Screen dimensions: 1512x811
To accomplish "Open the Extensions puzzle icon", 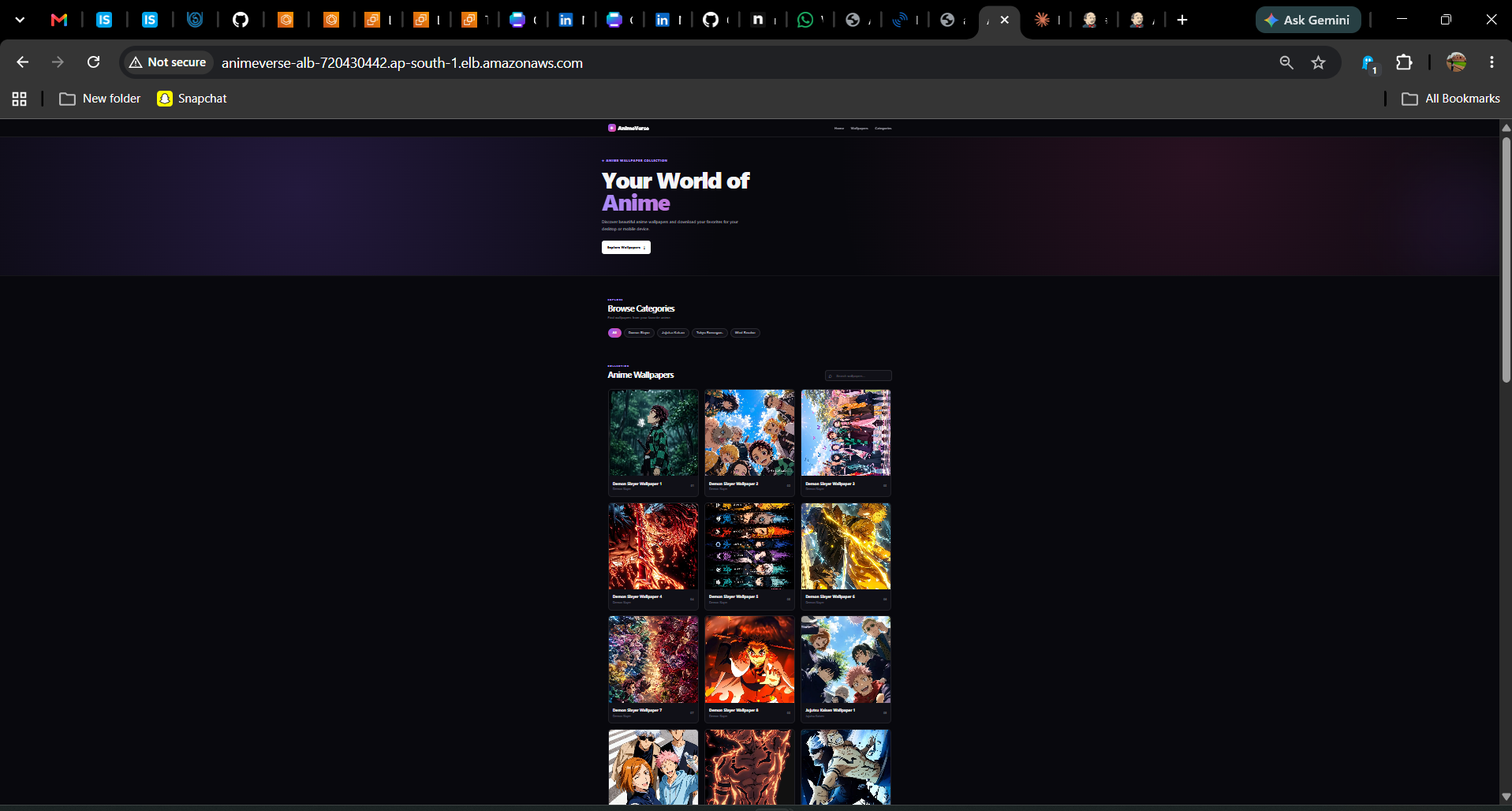I will (x=1404, y=62).
